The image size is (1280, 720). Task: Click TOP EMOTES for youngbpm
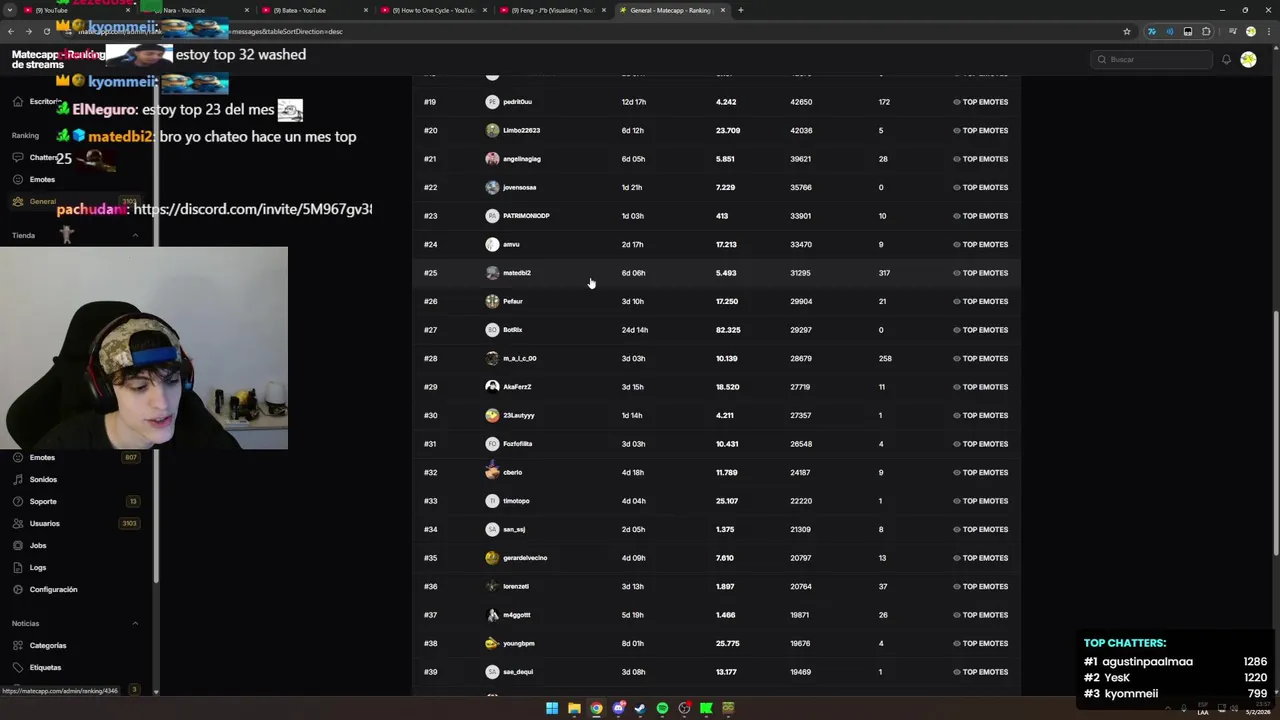[x=980, y=643]
